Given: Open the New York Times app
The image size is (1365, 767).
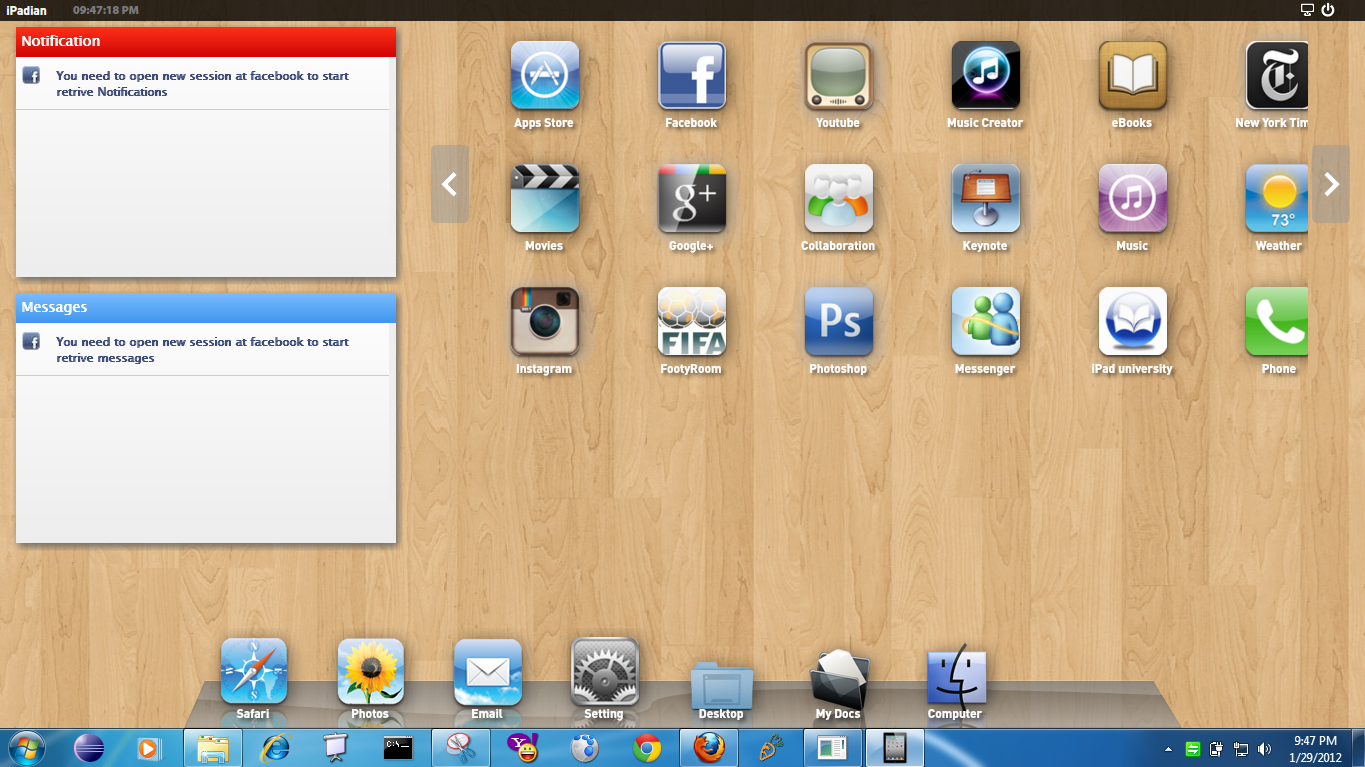Looking at the screenshot, I should (1277, 75).
